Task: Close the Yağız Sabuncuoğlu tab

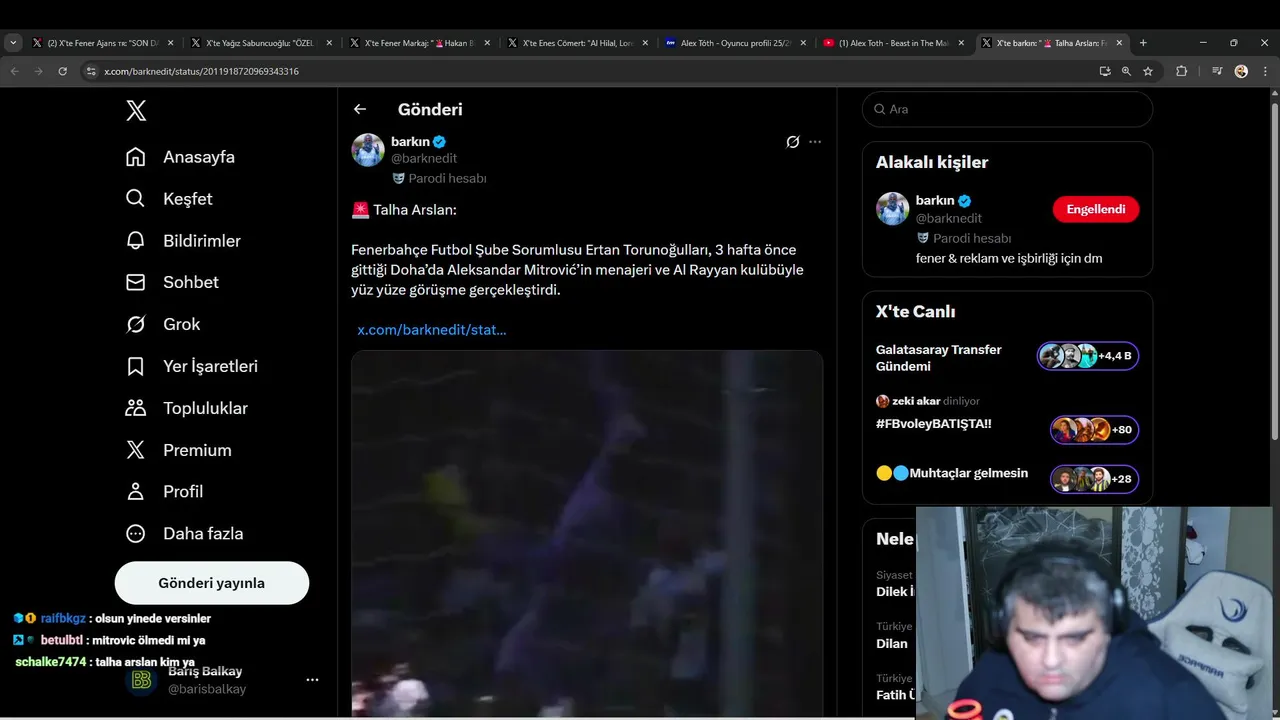Action: point(329,43)
